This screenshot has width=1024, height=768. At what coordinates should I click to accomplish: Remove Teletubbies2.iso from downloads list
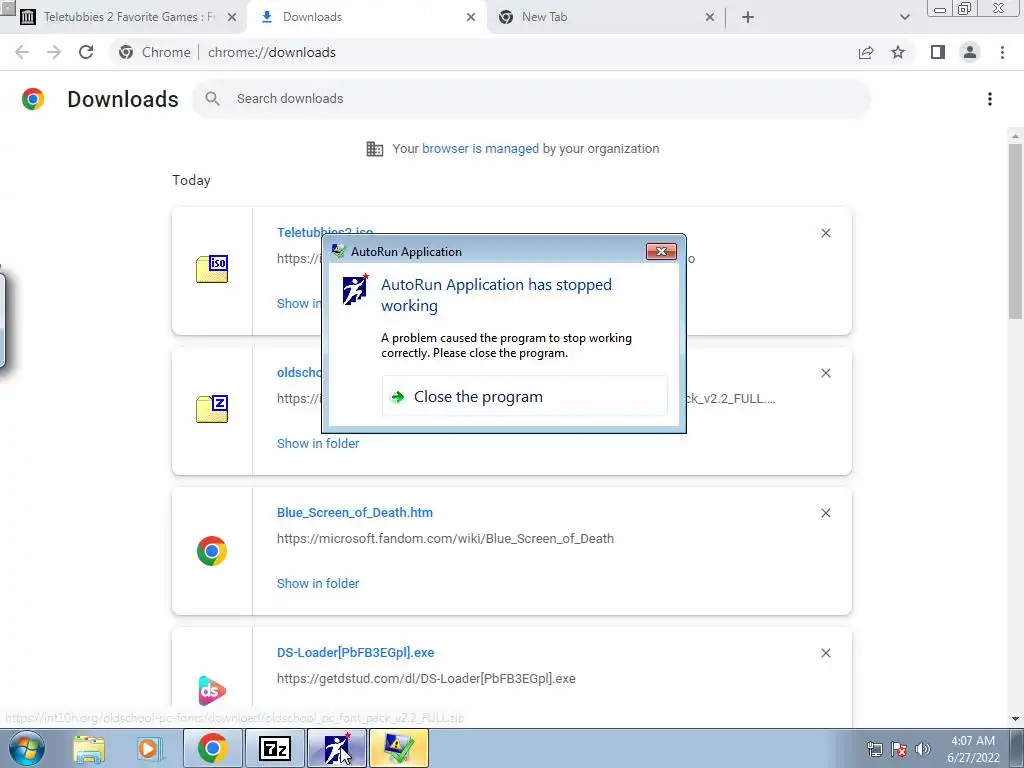pyautogui.click(x=825, y=233)
